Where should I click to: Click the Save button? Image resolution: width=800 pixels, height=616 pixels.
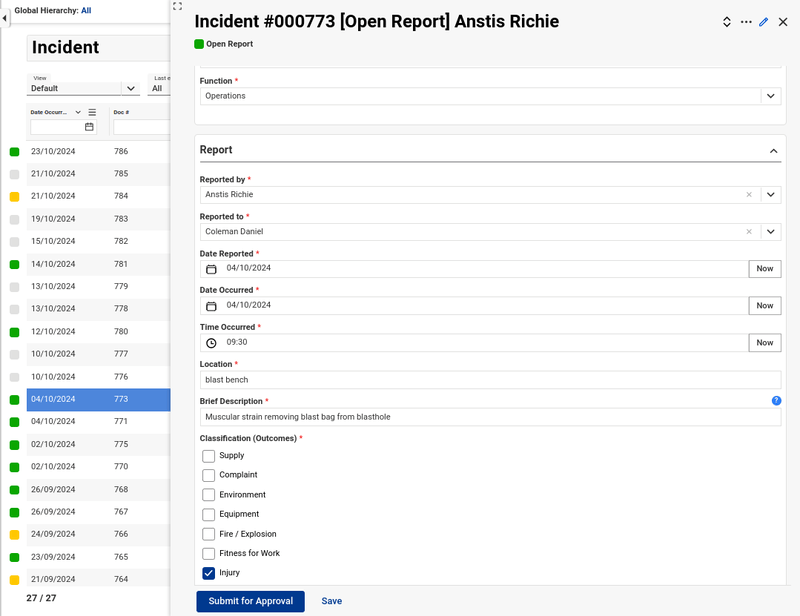pyautogui.click(x=331, y=601)
